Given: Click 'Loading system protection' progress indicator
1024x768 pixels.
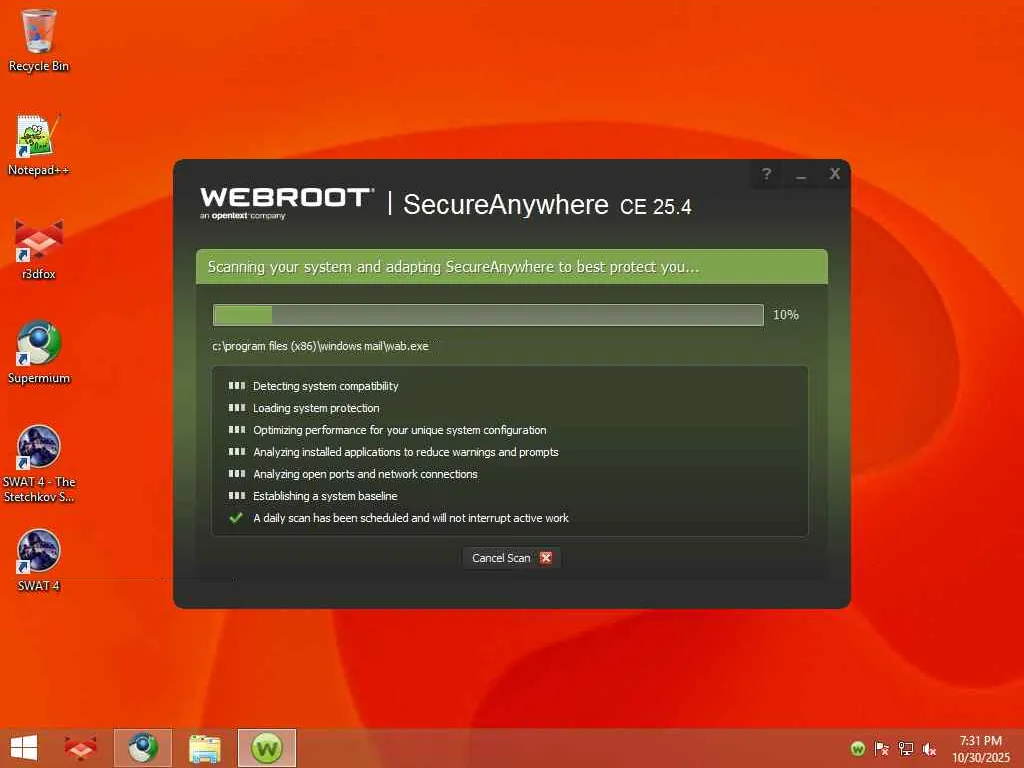Looking at the screenshot, I should [236, 408].
